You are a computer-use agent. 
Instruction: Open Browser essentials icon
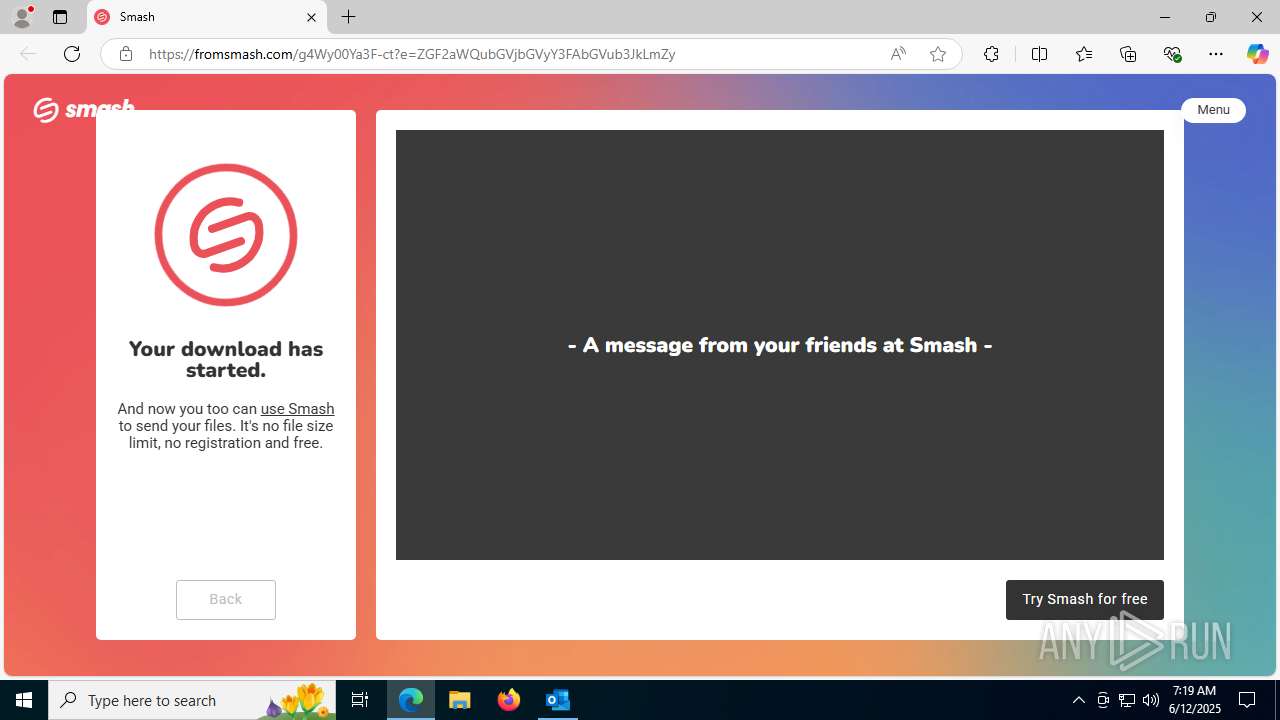pyautogui.click(x=1172, y=54)
